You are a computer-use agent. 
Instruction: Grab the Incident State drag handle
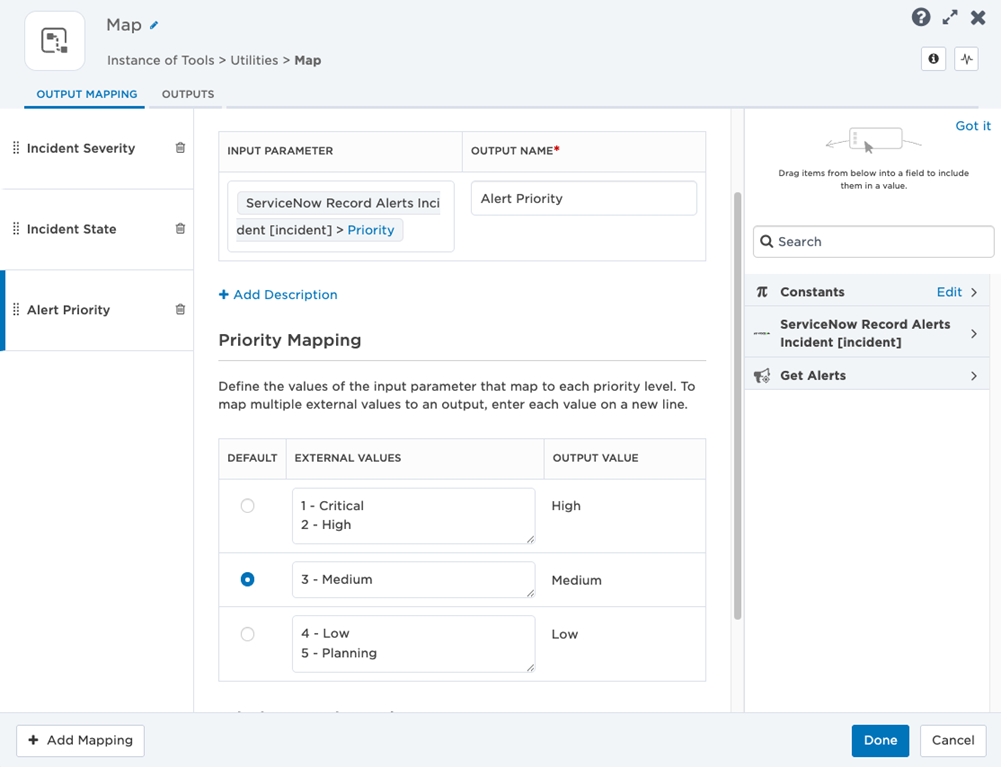16,229
